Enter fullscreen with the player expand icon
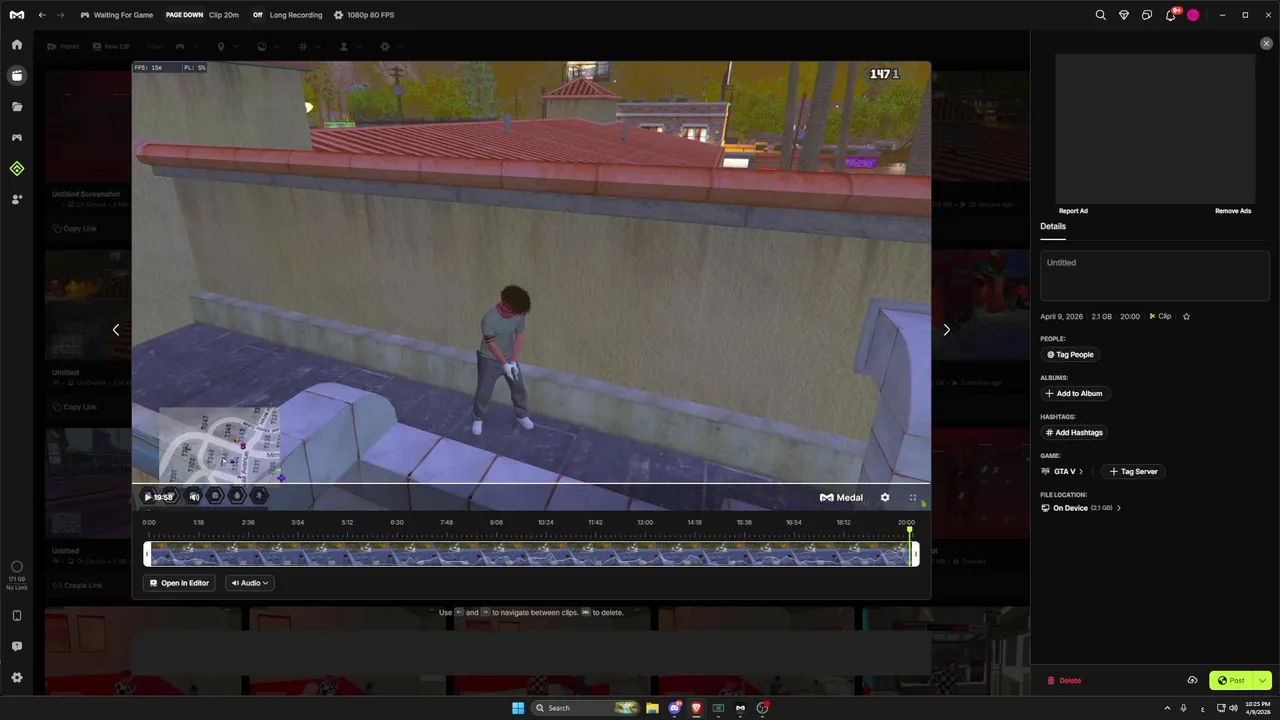1280x720 pixels. pyautogui.click(x=913, y=497)
